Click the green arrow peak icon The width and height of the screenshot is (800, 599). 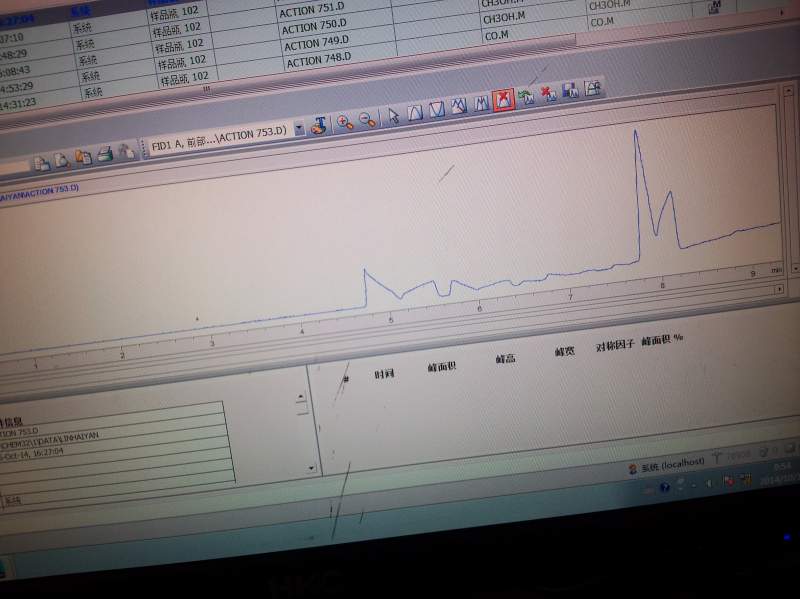(x=526, y=96)
